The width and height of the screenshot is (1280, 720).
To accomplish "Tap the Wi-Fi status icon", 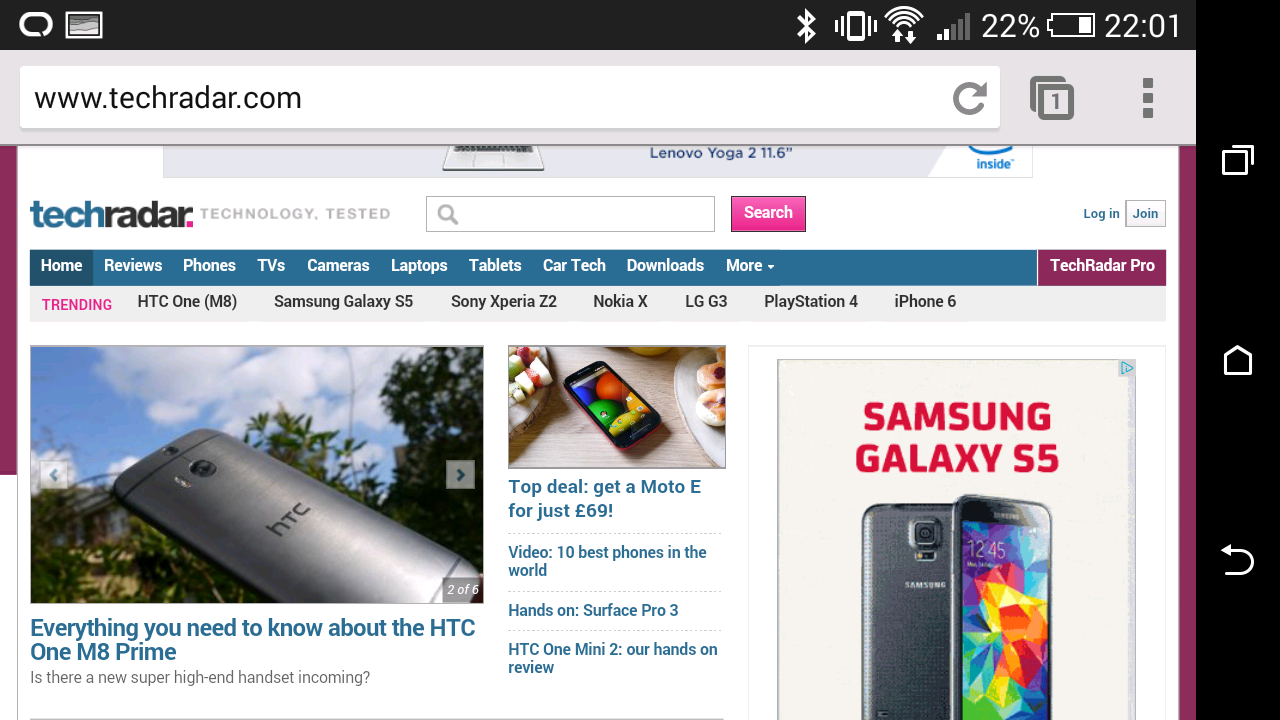I will [x=904, y=25].
